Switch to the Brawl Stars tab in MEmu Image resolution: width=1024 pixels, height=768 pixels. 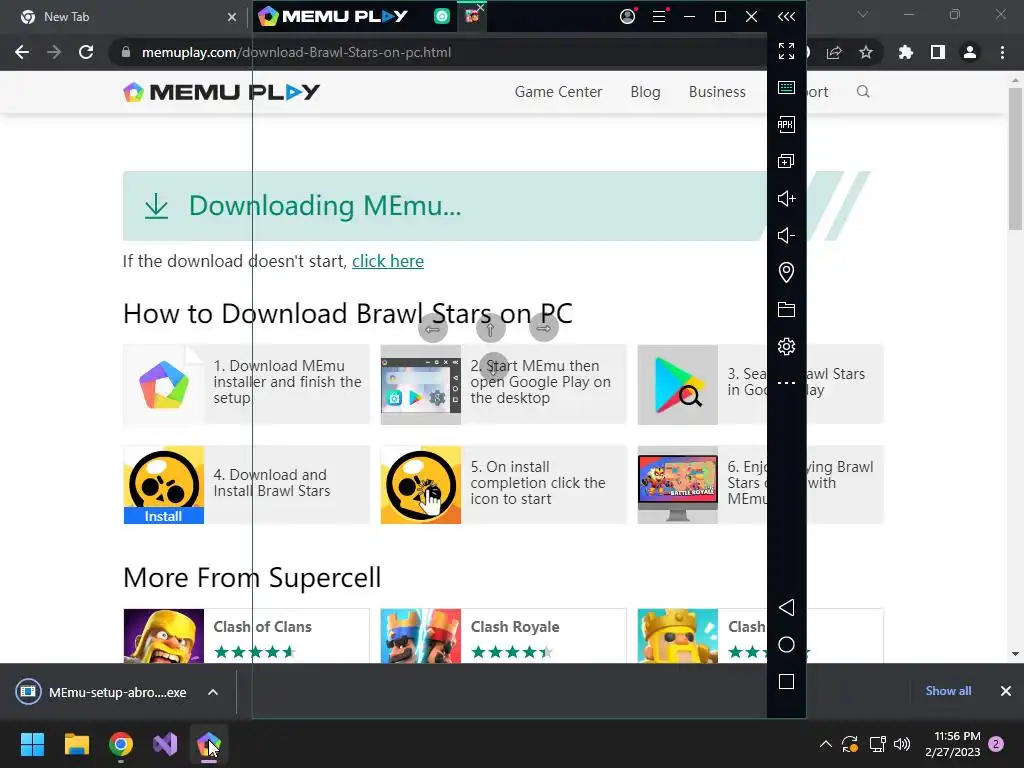coord(472,17)
